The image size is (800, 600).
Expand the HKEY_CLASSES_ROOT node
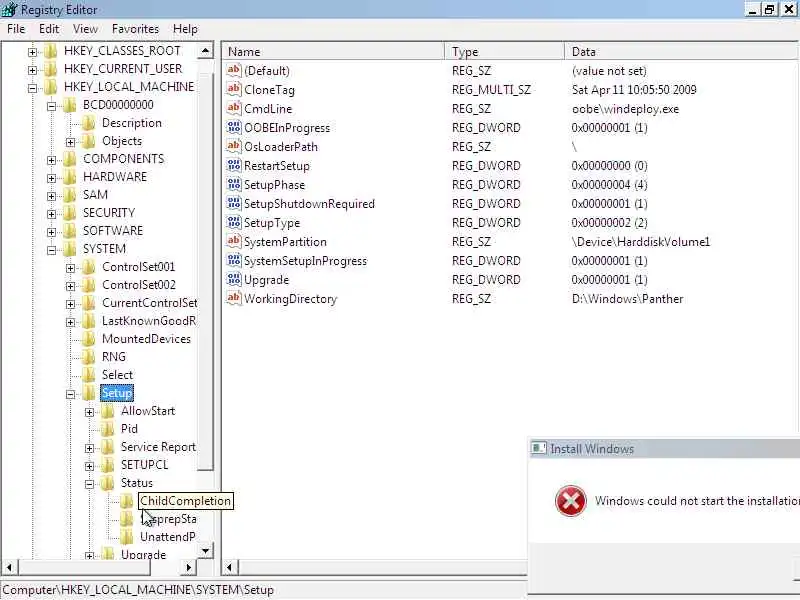33,52
